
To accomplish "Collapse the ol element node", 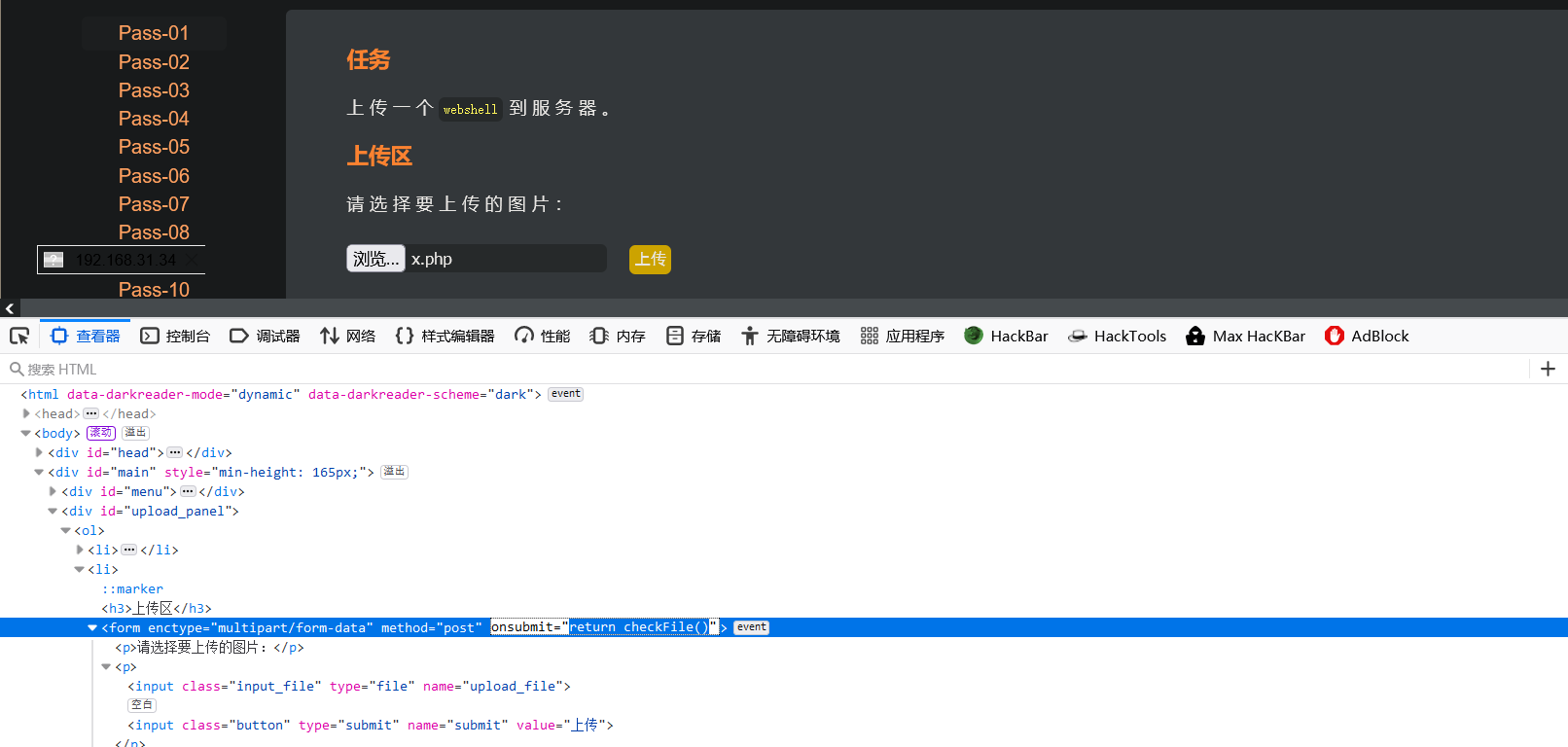I will tap(66, 530).
